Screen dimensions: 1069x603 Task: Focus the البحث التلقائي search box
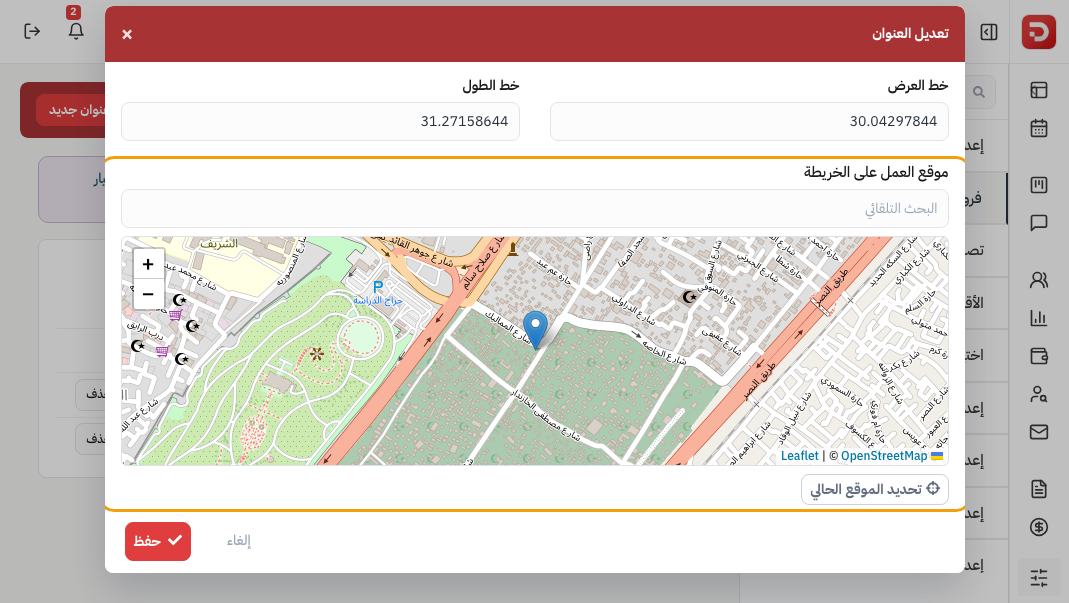point(534,208)
